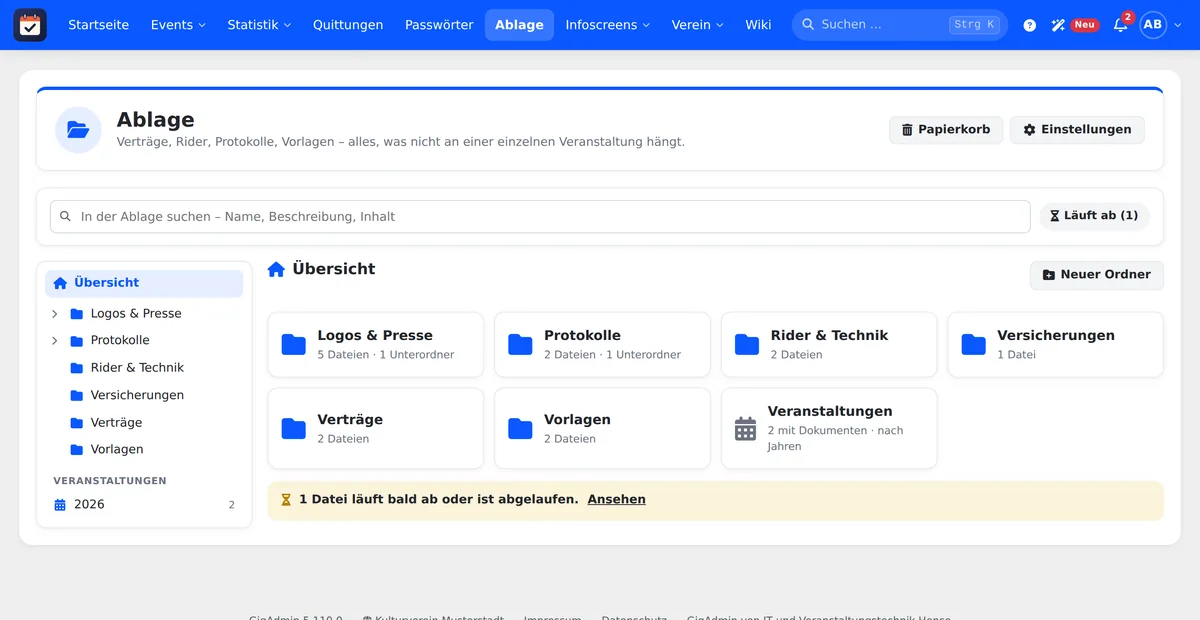The height and width of the screenshot is (620, 1200).
Task: Click the Läuft ab (1) filter button
Action: pos(1095,216)
